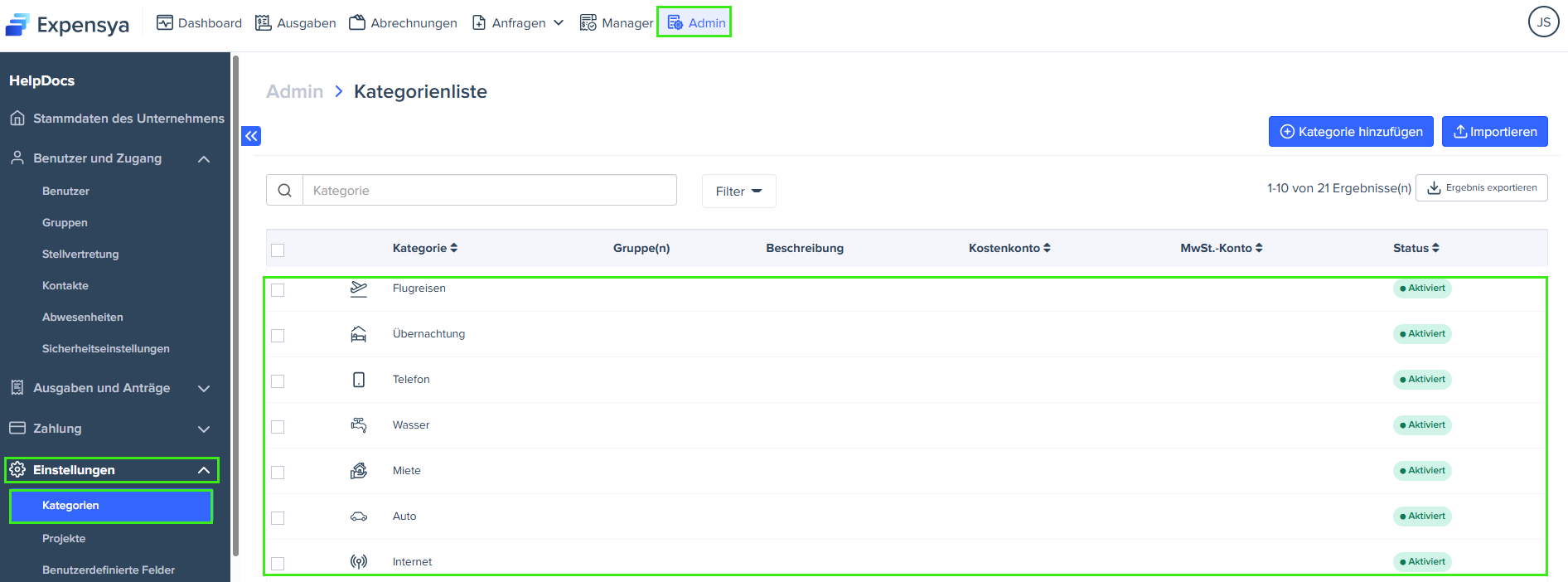The width and height of the screenshot is (1568, 582).
Task: Click the Übernachtung bed icon
Action: 359,334
